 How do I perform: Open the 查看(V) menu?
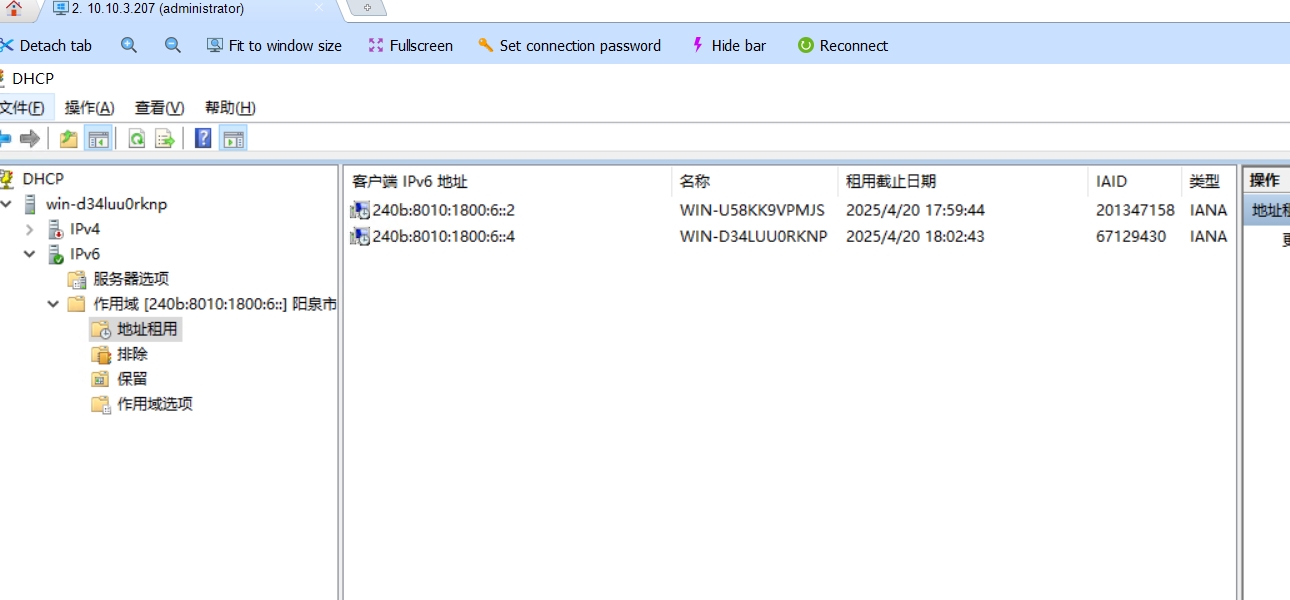point(159,108)
